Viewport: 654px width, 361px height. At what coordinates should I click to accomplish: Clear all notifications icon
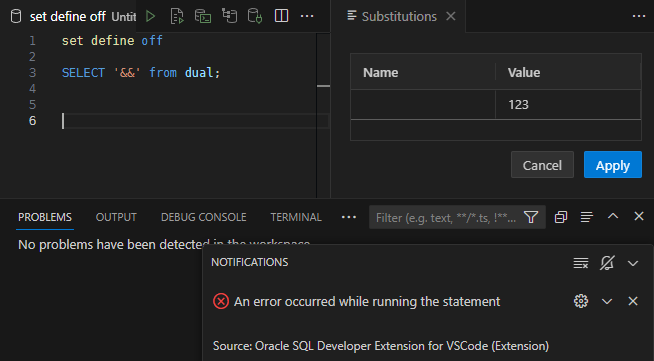(581, 263)
